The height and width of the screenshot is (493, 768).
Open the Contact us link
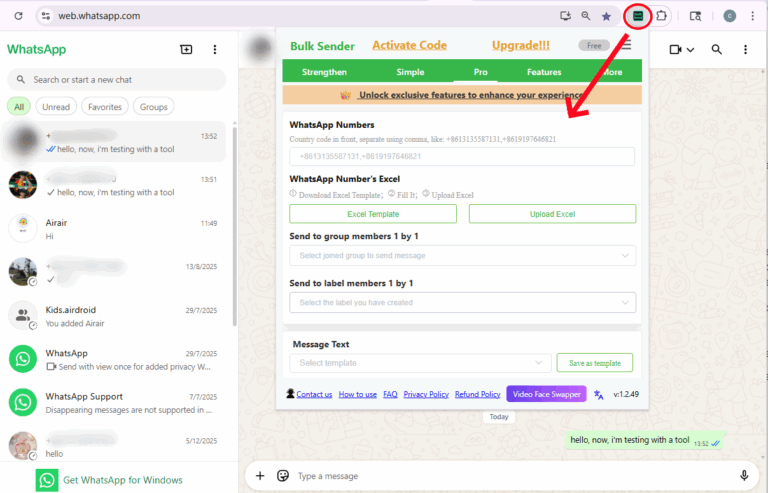tap(314, 394)
